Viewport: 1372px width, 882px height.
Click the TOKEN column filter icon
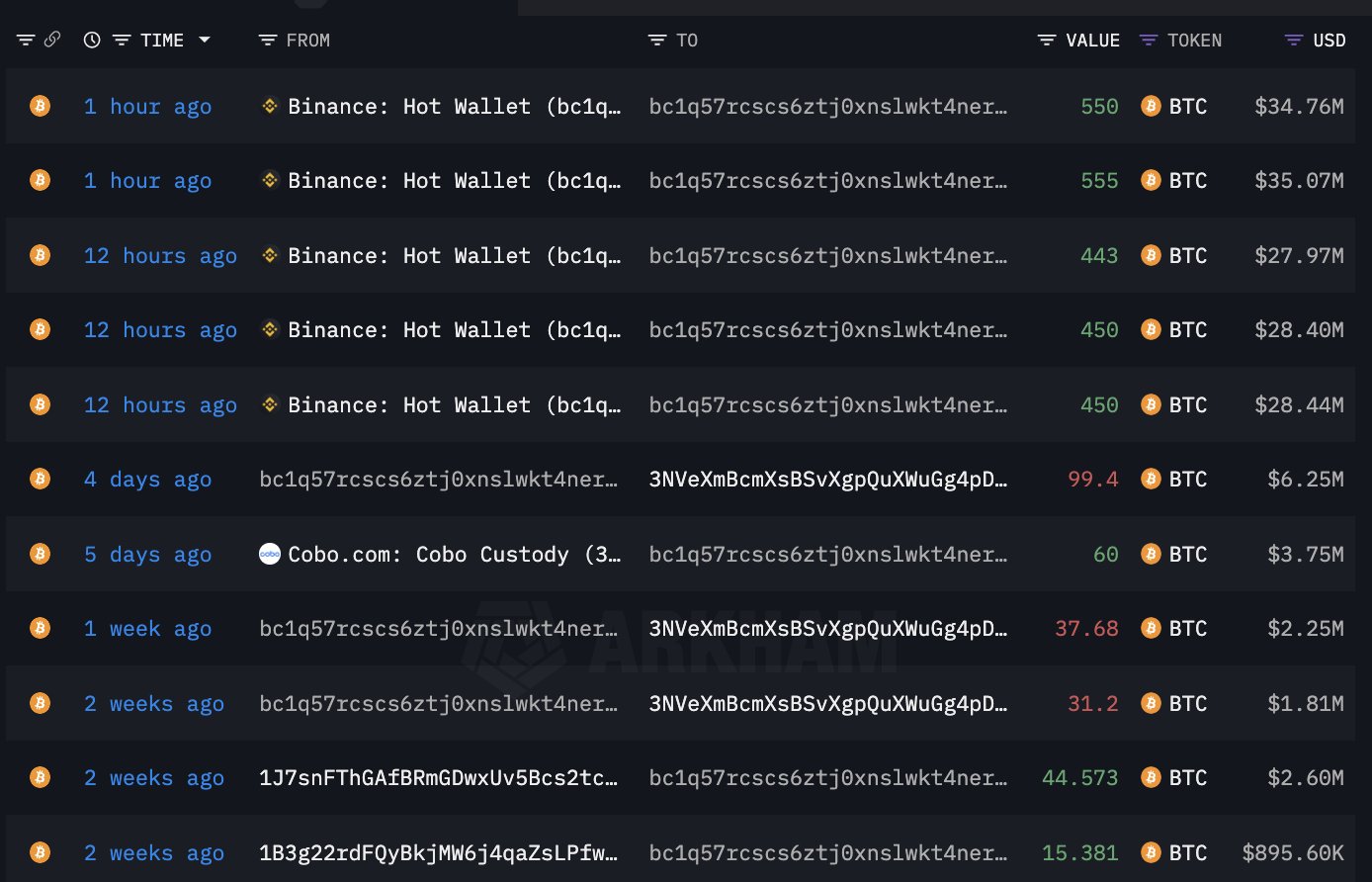click(1147, 40)
